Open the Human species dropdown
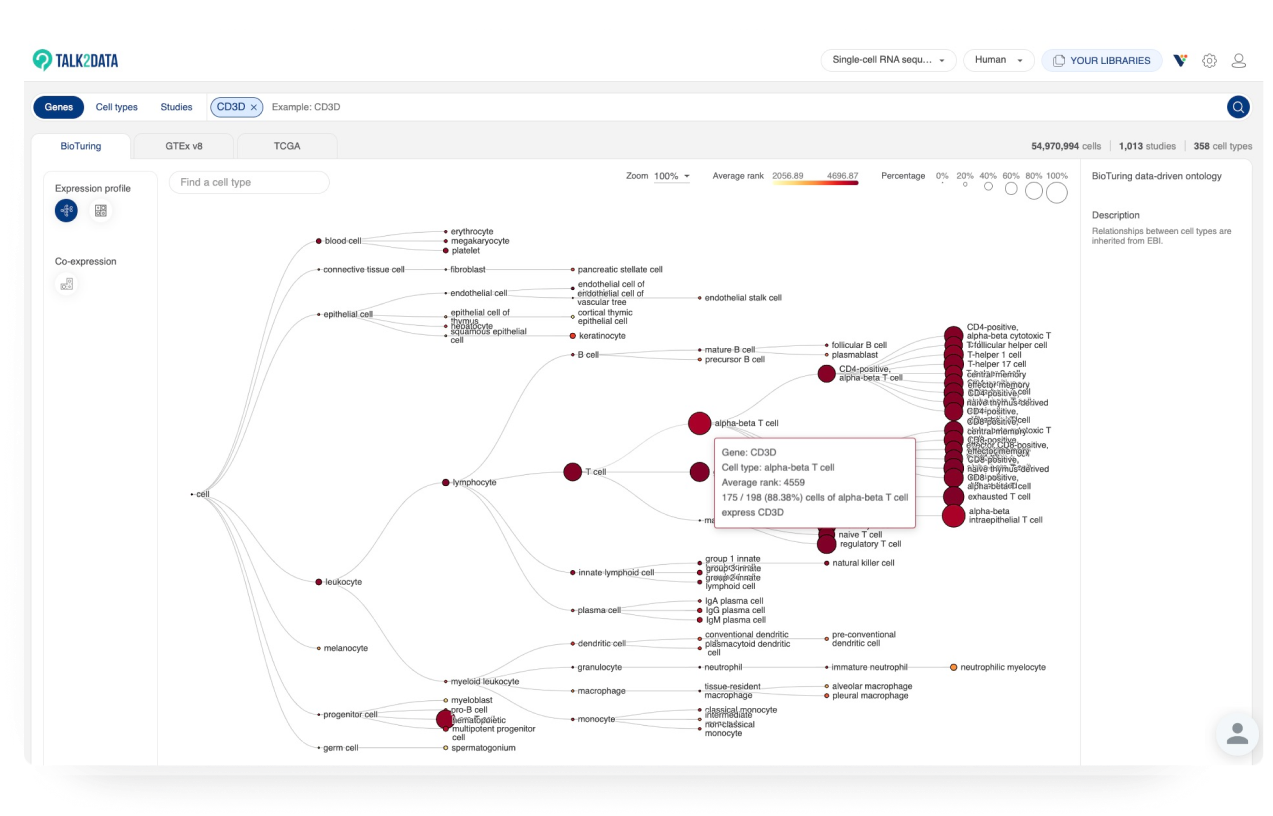The image size is (1273, 816). click(x=998, y=60)
